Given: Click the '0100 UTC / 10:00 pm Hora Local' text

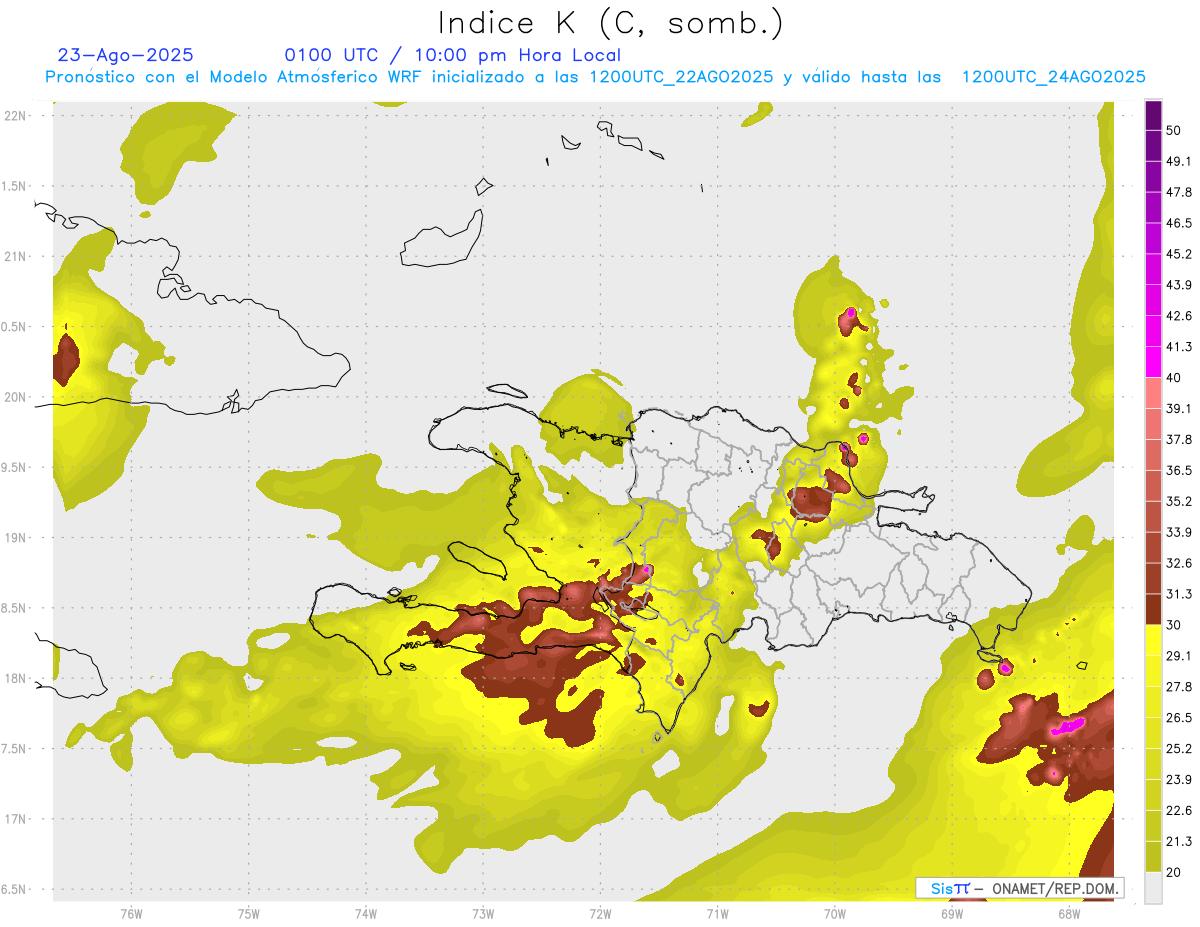Looking at the screenshot, I should [x=452, y=55].
